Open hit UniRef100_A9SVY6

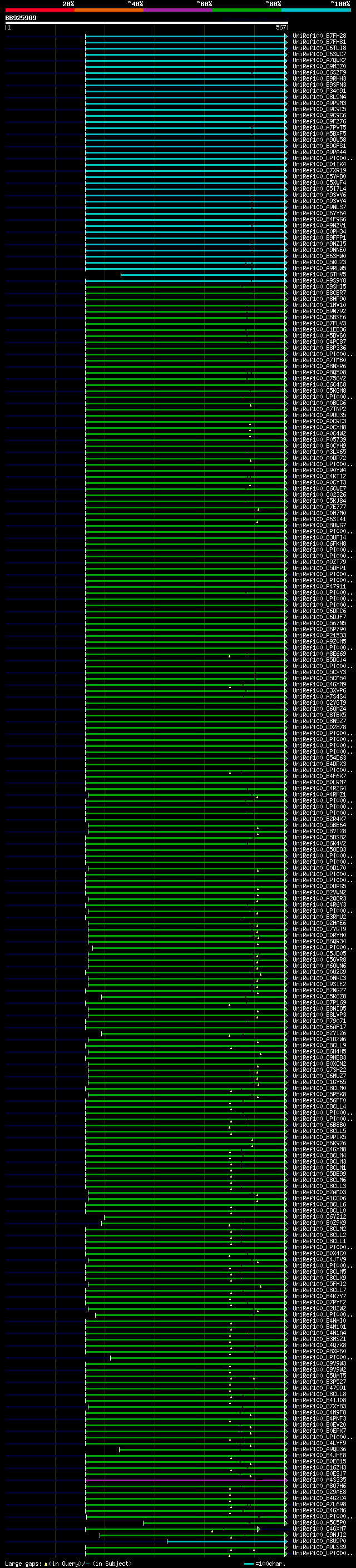click(319, 195)
